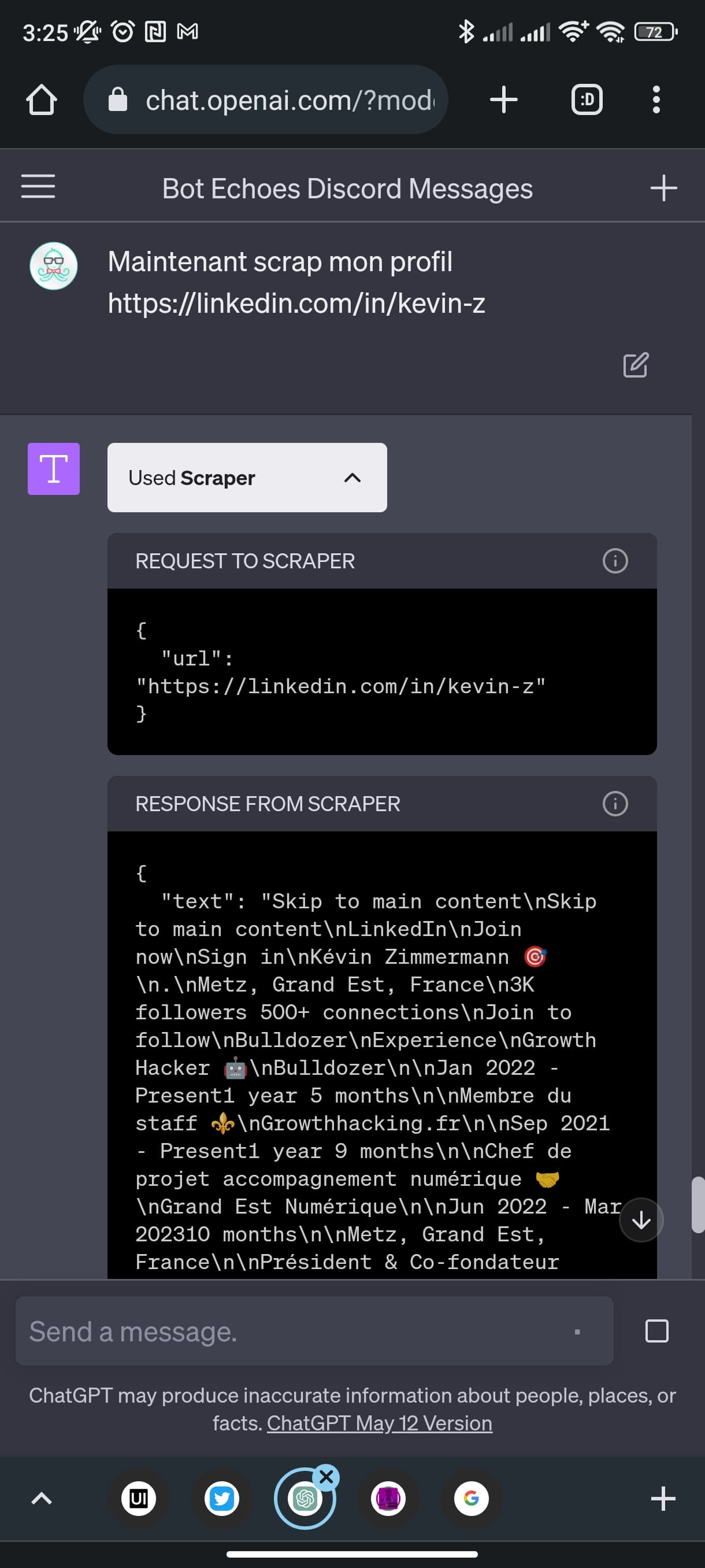705x1568 pixels.
Task: Click the purple plugin T avatar
Action: [54, 469]
